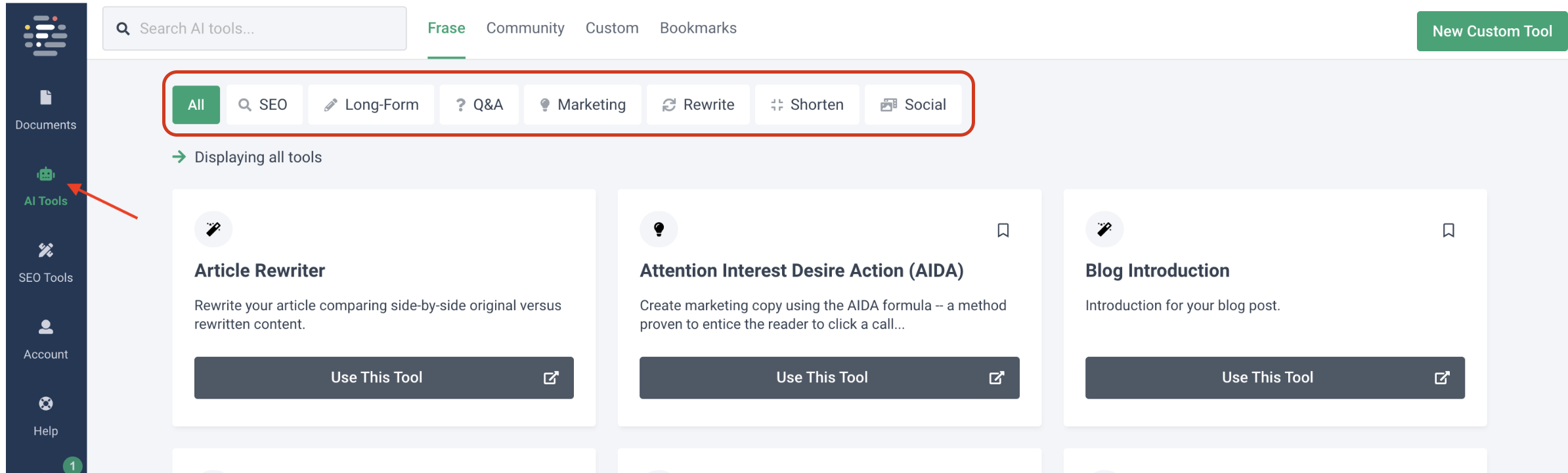Use the Article Rewriter tool

pos(383,378)
